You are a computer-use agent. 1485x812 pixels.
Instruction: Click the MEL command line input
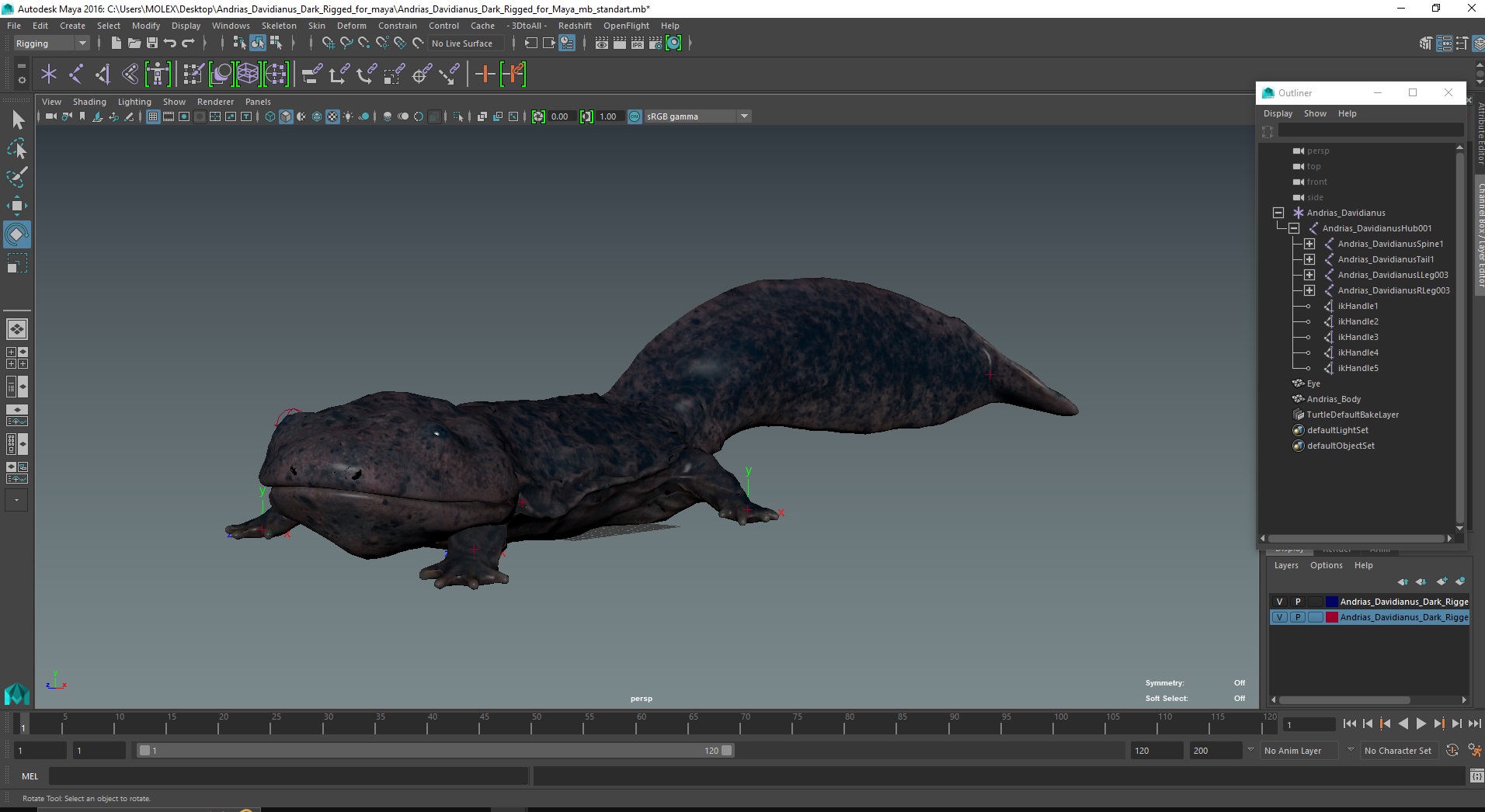pos(289,776)
